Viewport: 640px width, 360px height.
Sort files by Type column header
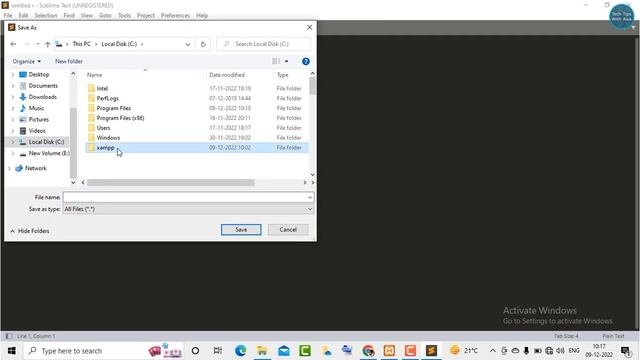[x=282, y=75]
